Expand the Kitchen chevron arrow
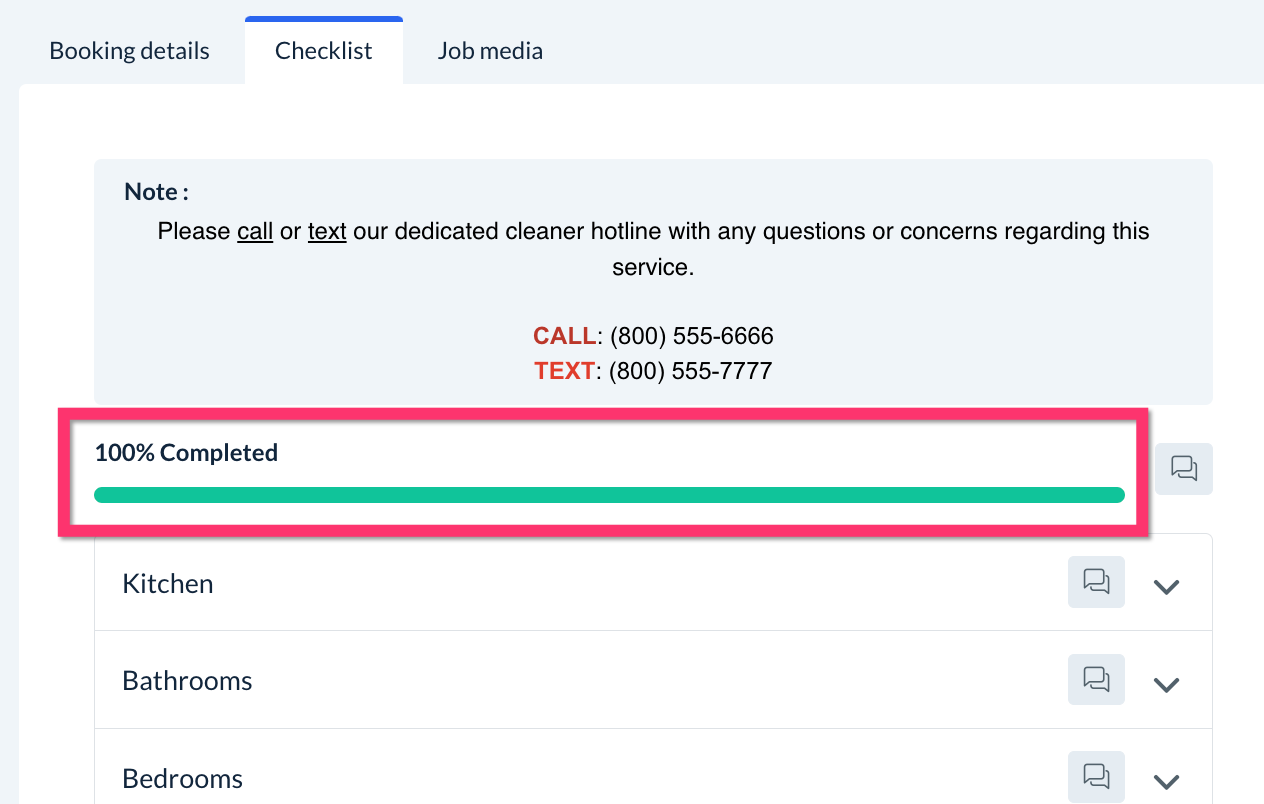This screenshot has height=804, width=1264. point(1166,586)
